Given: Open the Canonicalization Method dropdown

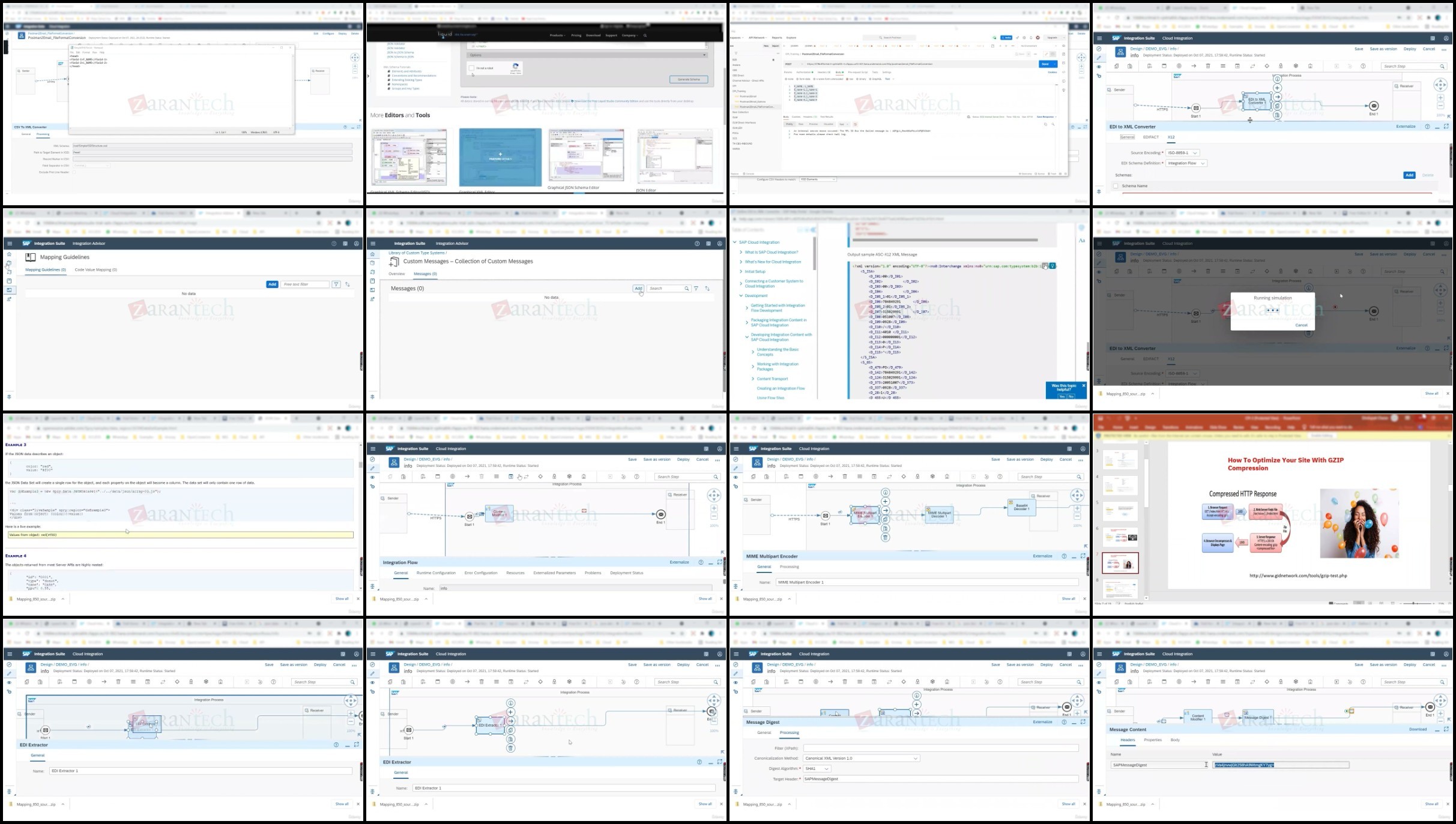Looking at the screenshot, I should click(x=861, y=759).
